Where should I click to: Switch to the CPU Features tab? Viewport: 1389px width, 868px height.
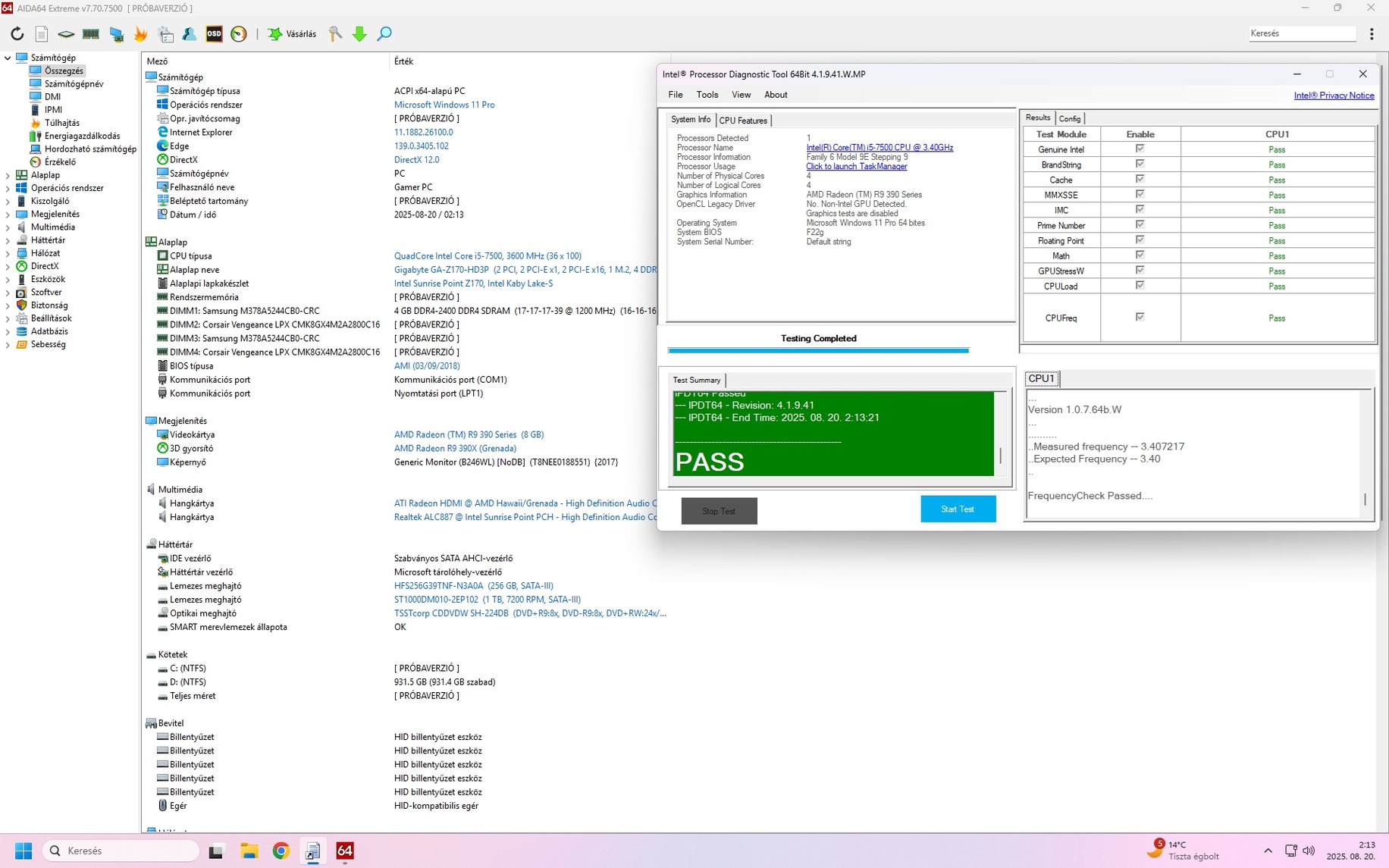(x=743, y=121)
